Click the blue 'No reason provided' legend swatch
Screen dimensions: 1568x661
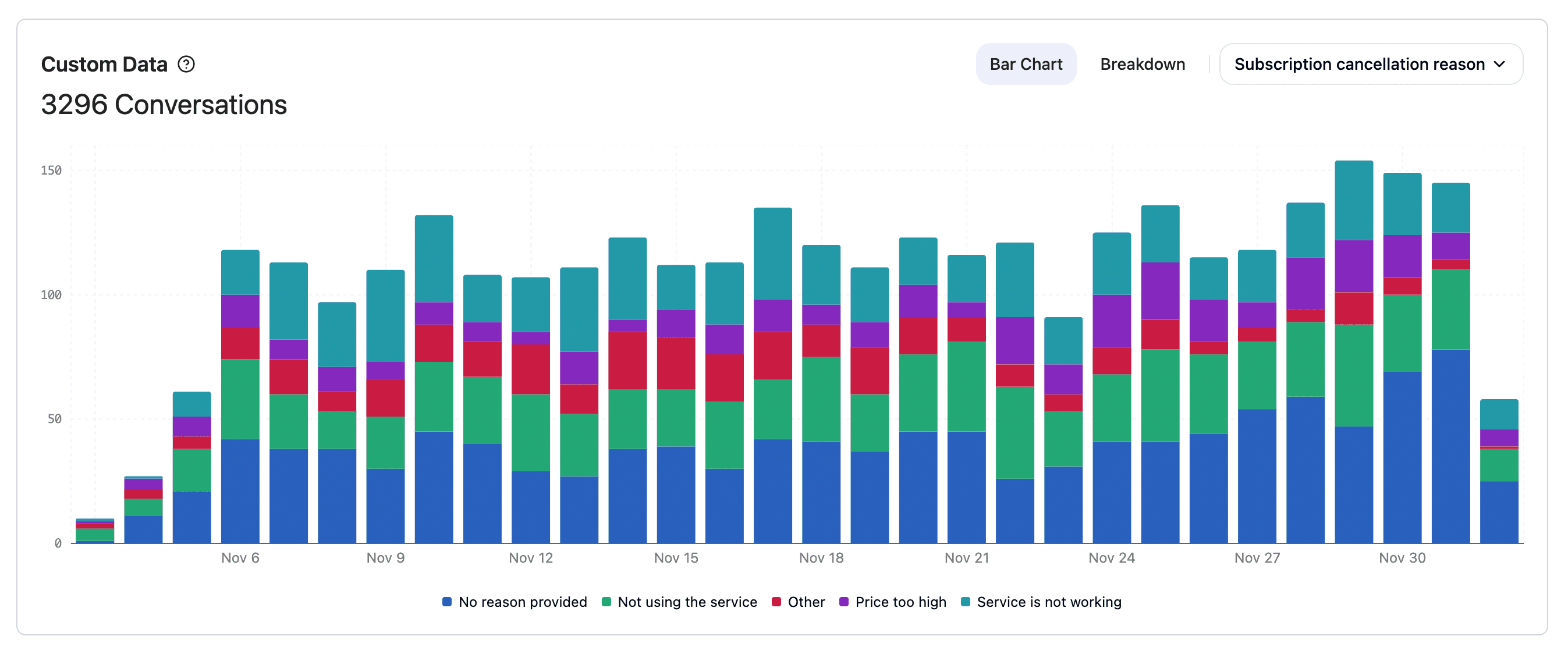pos(447,602)
